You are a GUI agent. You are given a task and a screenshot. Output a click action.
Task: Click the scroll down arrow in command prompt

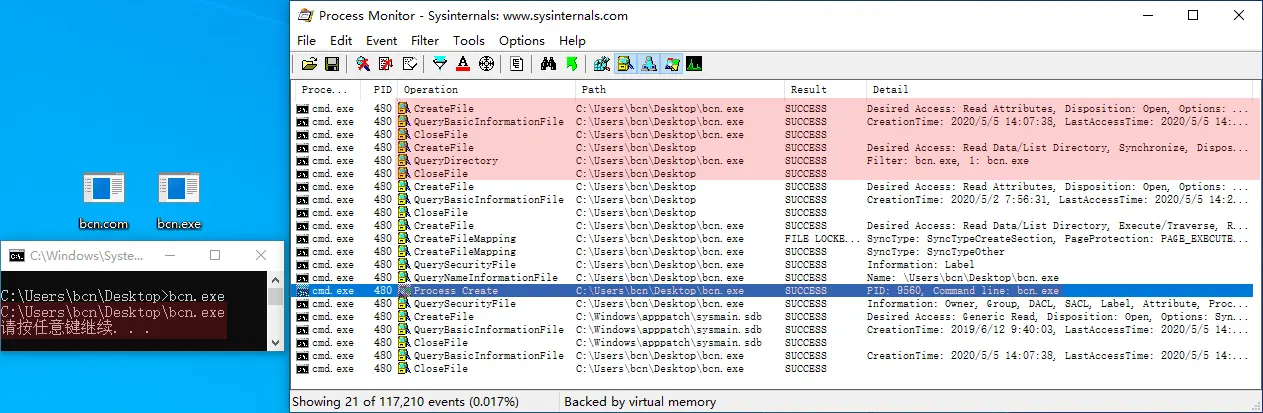pos(275,342)
